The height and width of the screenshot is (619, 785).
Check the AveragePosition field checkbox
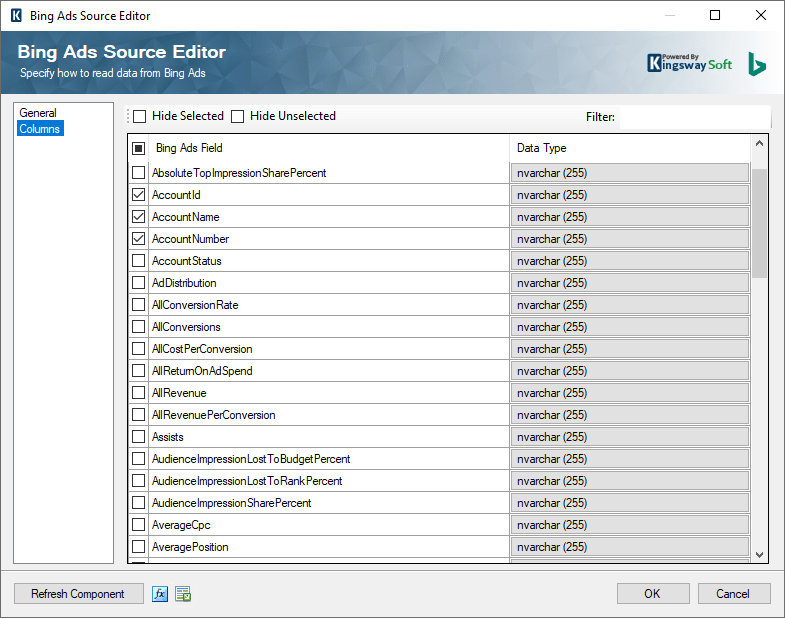click(x=139, y=547)
